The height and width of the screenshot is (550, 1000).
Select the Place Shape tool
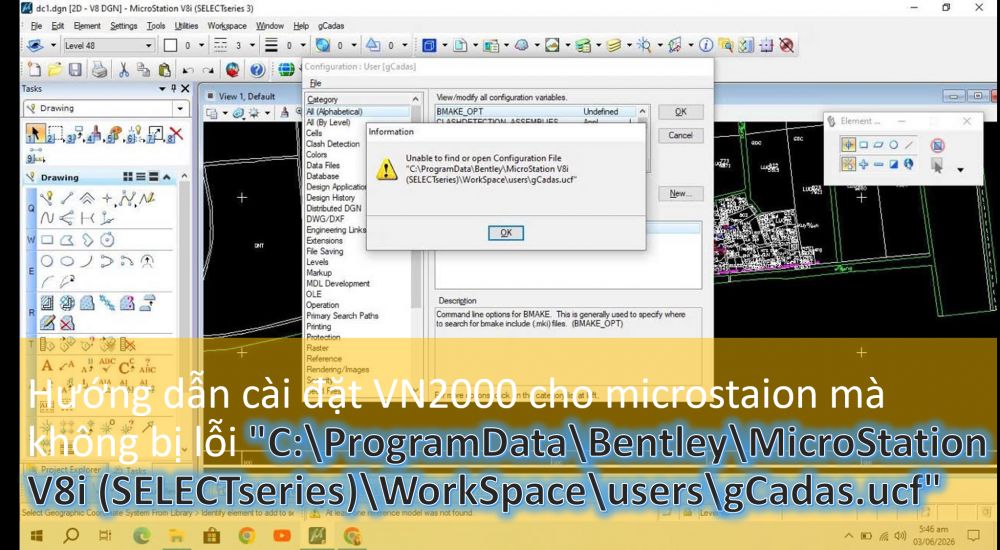click(67, 240)
